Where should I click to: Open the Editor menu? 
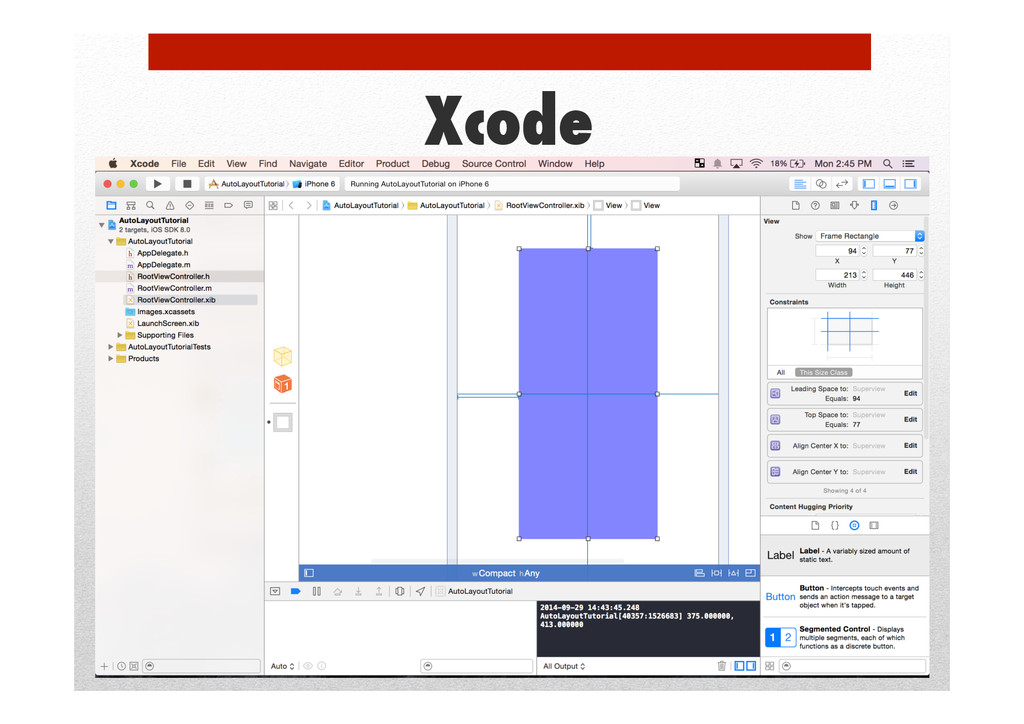click(x=351, y=164)
